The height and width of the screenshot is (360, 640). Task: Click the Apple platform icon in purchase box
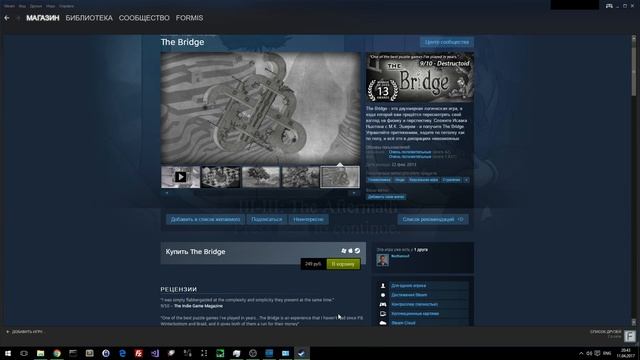point(350,251)
